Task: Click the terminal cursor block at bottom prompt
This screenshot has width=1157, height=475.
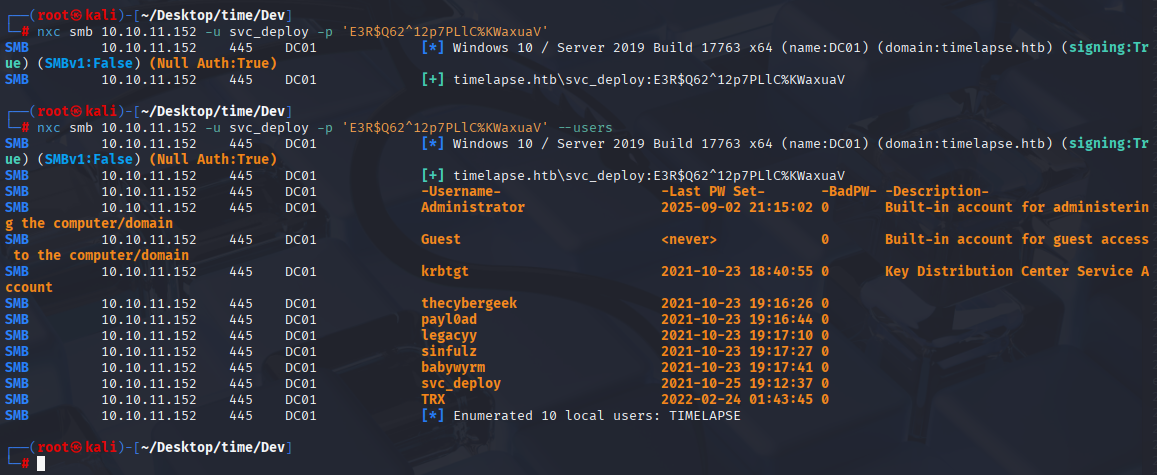Action: [41, 463]
